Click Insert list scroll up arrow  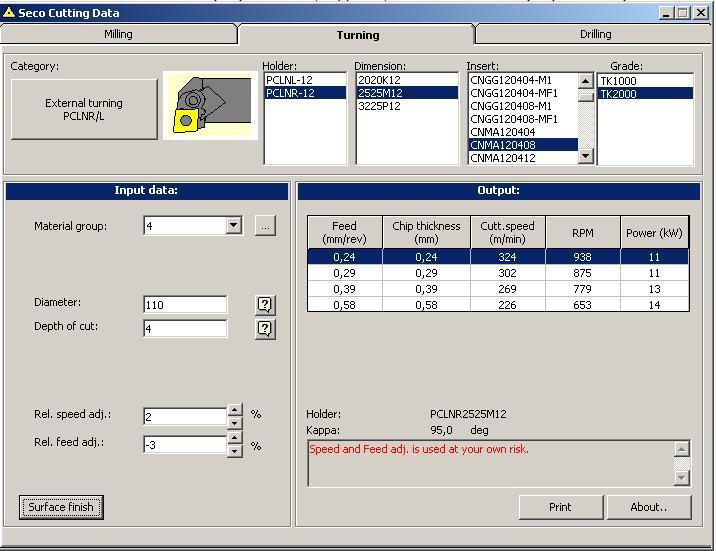click(585, 81)
